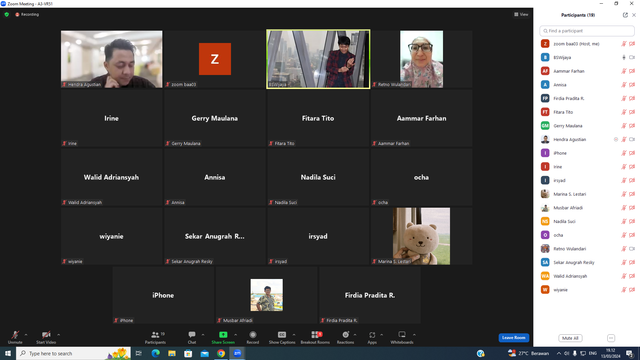Image resolution: width=640 pixels, height=360 pixels.
Task: Click the green encryption shield icon
Action: pyautogui.click(x=7, y=14)
